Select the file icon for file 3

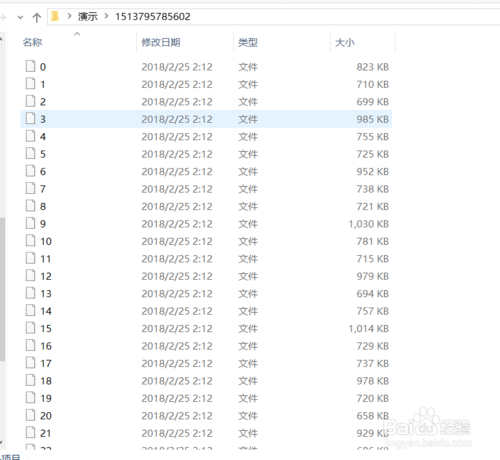tap(30, 118)
